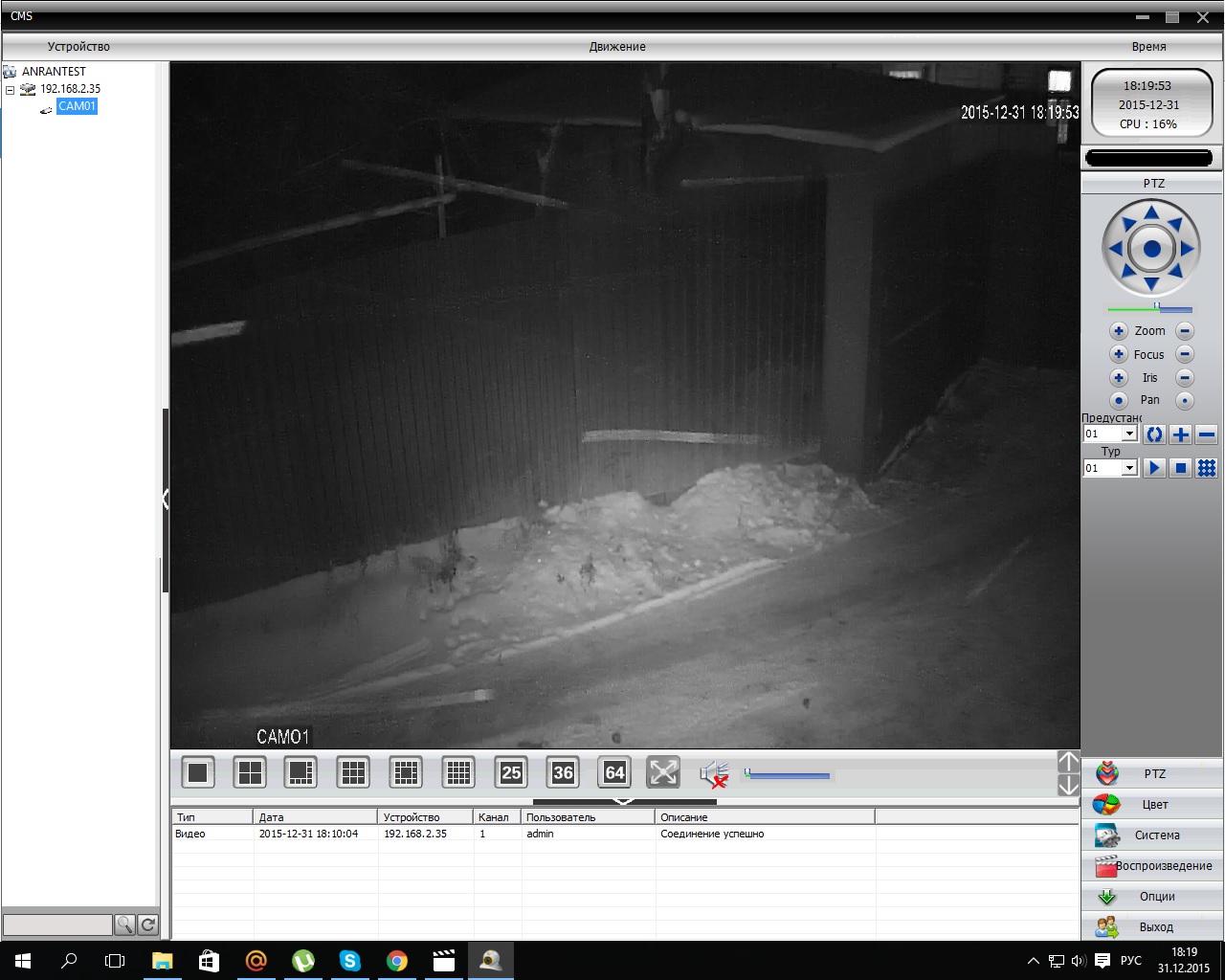Collapse the 192.168.2.35 device node
The image size is (1225, 980).
click(x=11, y=90)
